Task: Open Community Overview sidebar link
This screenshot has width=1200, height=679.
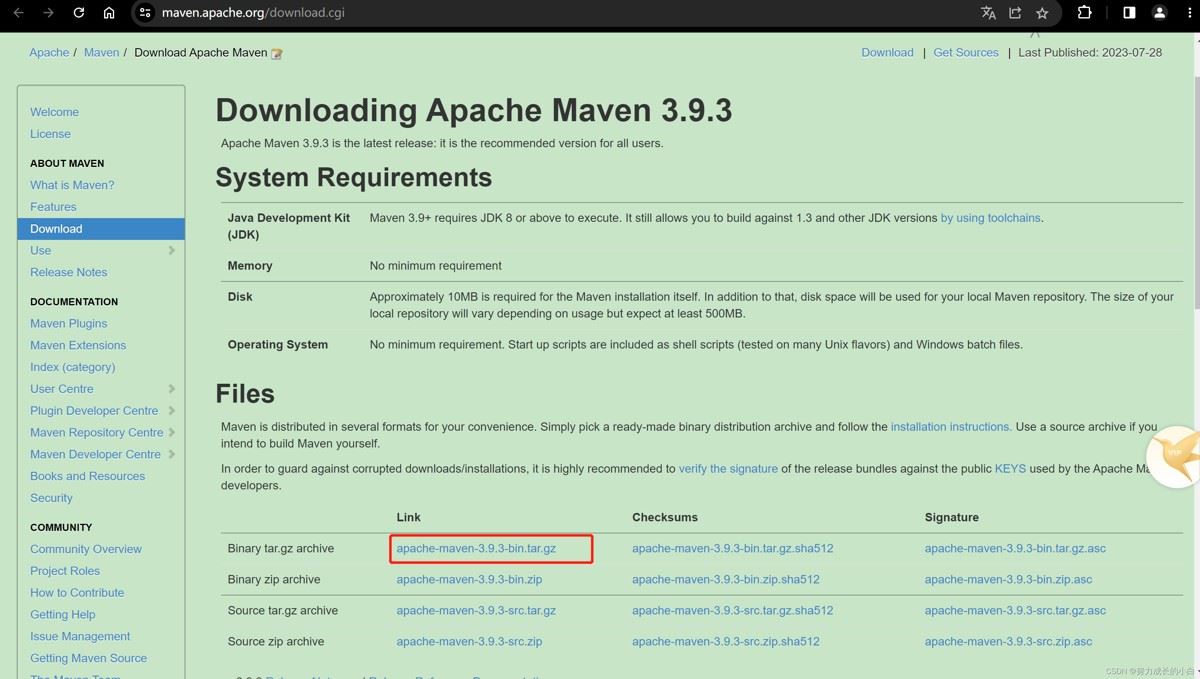Action: [x=86, y=549]
